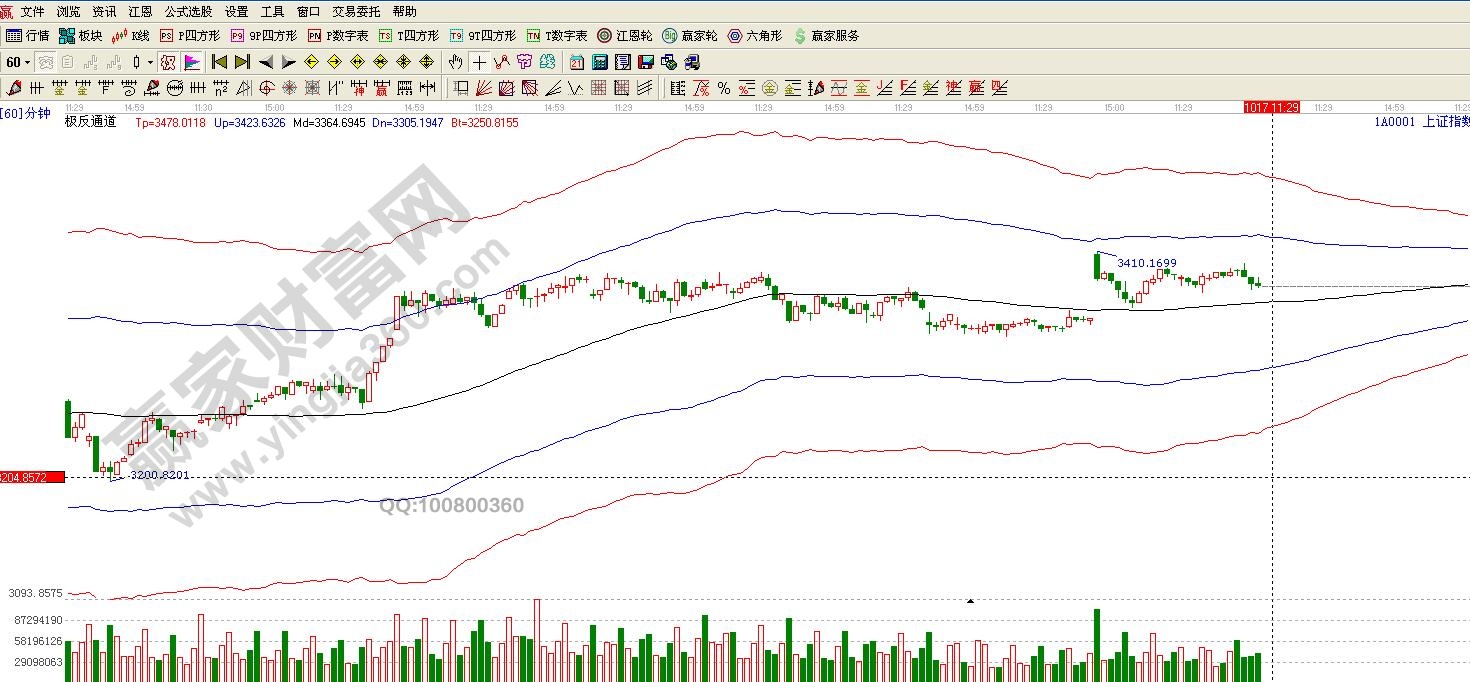Jump to first bar with skip-back arrow
The width and height of the screenshot is (1470, 682).
219,62
